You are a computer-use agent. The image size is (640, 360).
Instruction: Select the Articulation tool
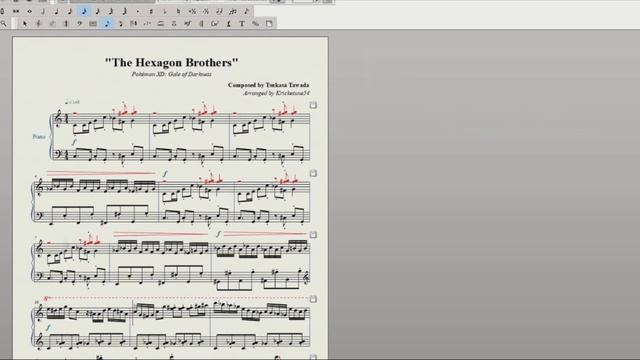point(174,24)
